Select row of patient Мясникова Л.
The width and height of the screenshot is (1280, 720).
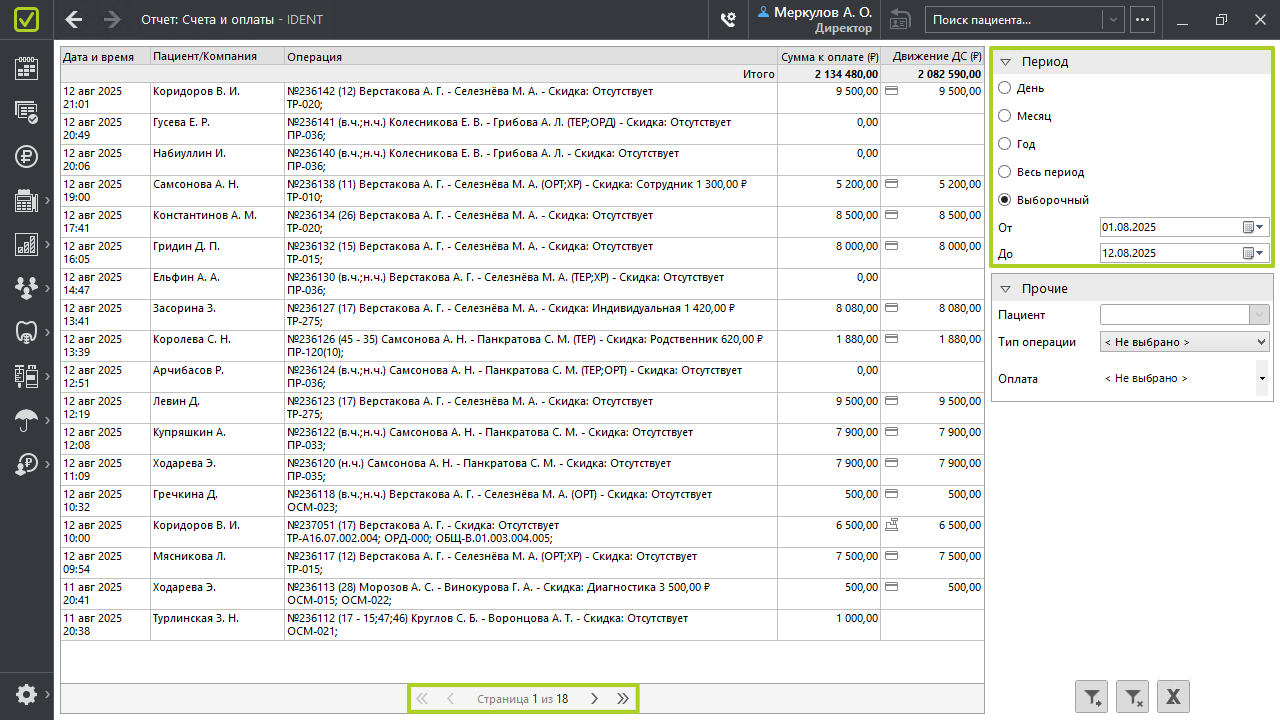(x=522, y=563)
